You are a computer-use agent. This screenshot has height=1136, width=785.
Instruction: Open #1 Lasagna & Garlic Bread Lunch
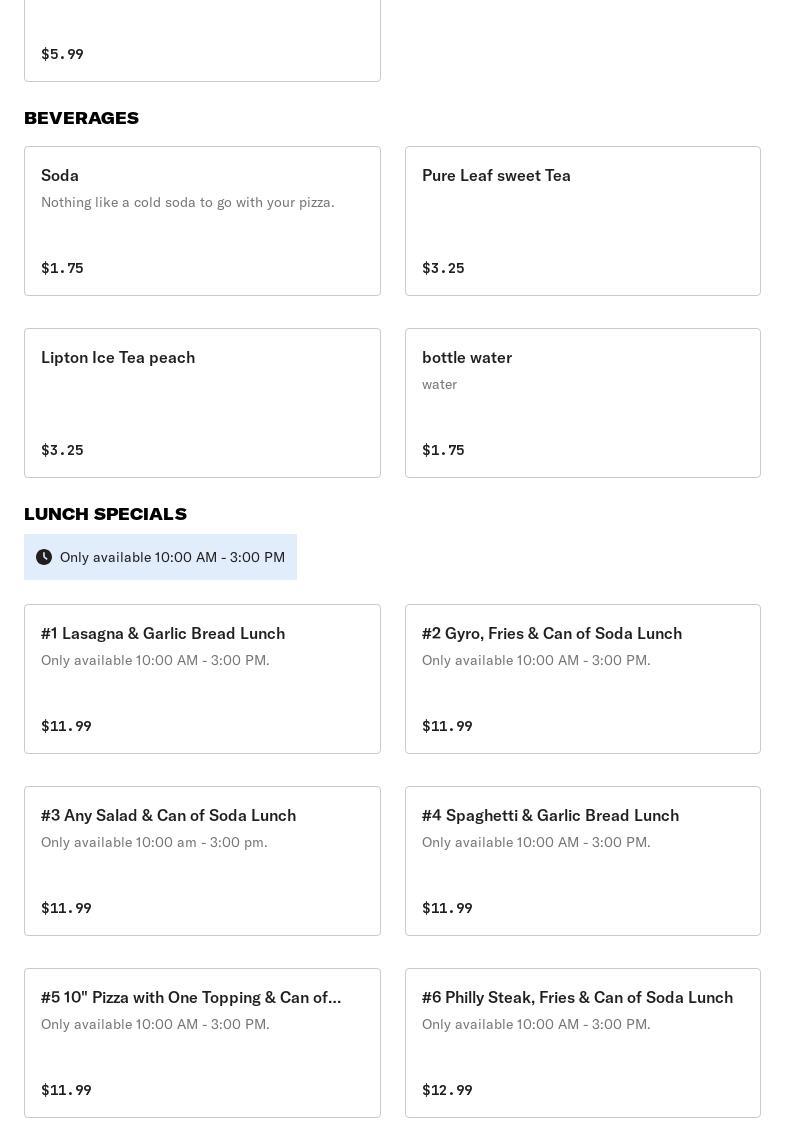202,679
